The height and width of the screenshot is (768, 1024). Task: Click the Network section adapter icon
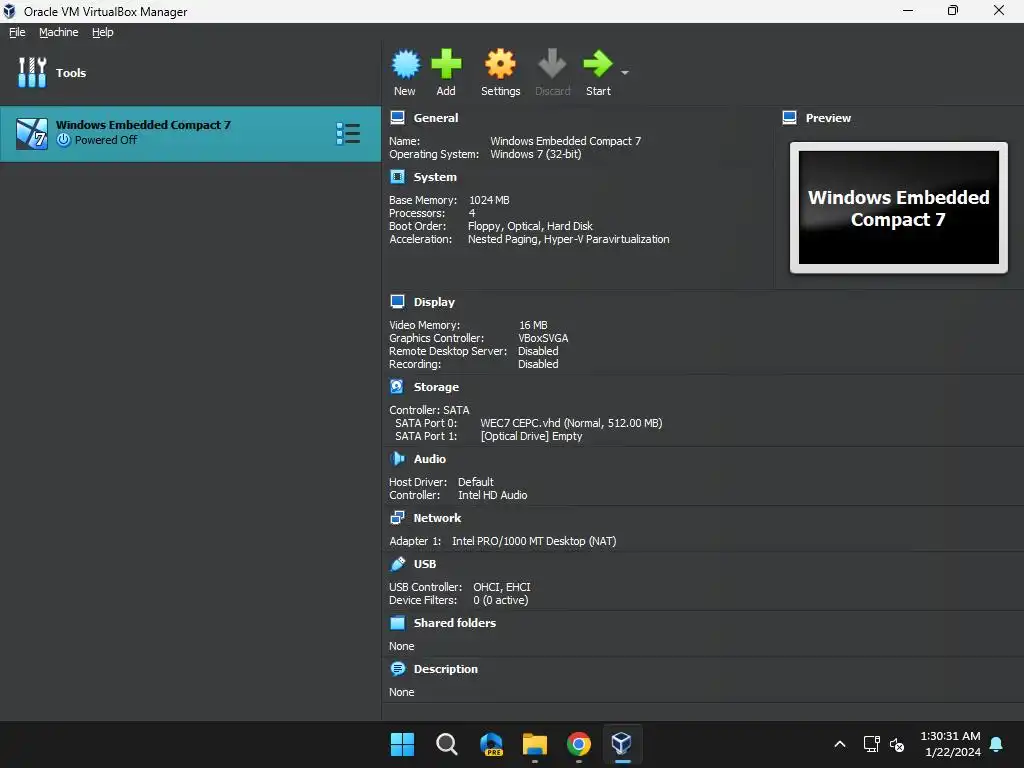[397, 517]
